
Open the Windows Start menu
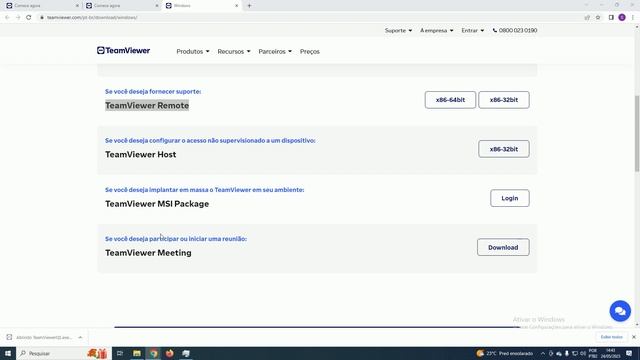pyautogui.click(x=8, y=353)
